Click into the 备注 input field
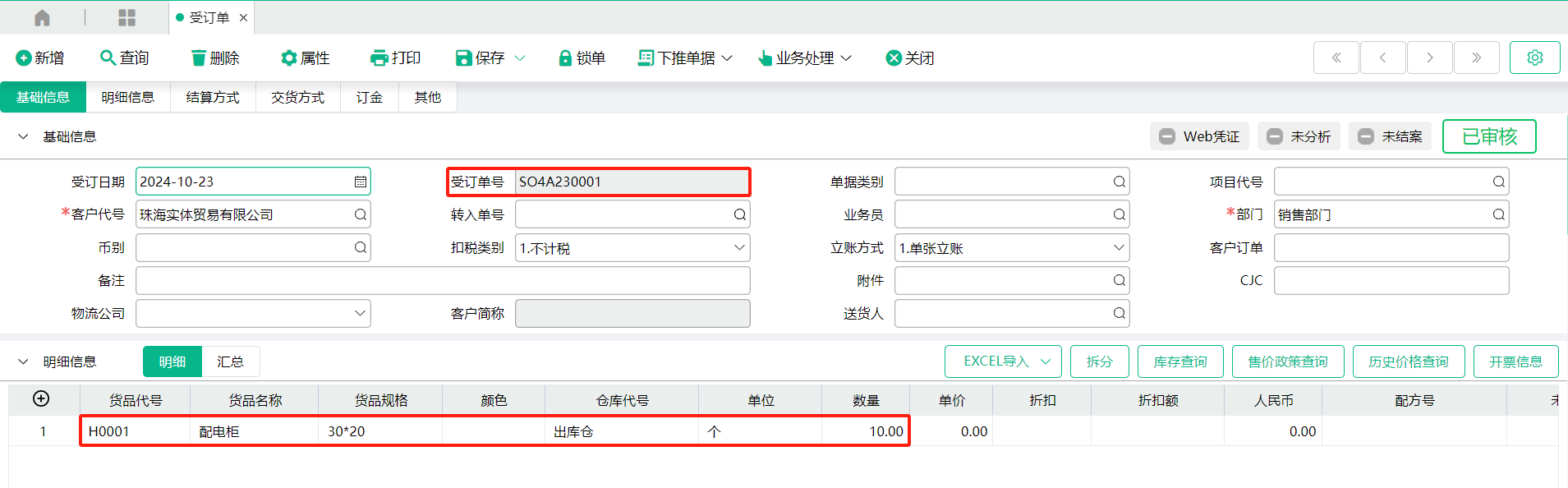 pyautogui.click(x=443, y=280)
